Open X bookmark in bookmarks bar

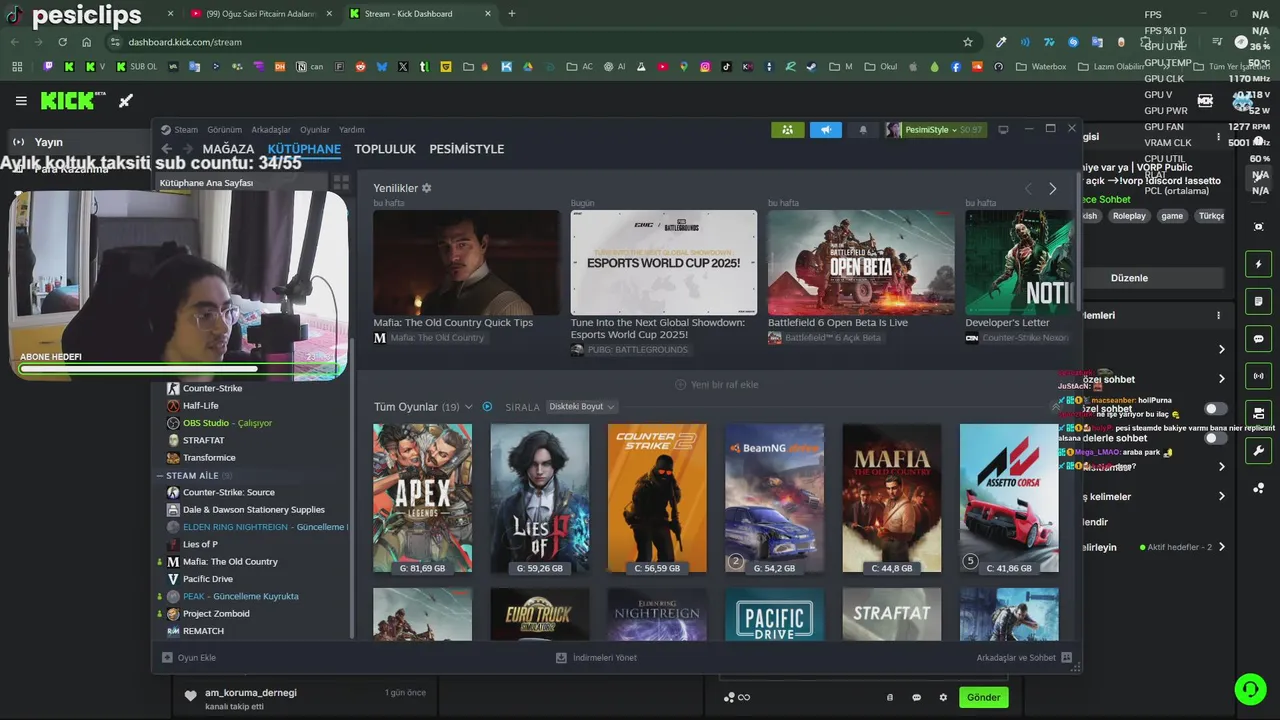[x=403, y=67]
